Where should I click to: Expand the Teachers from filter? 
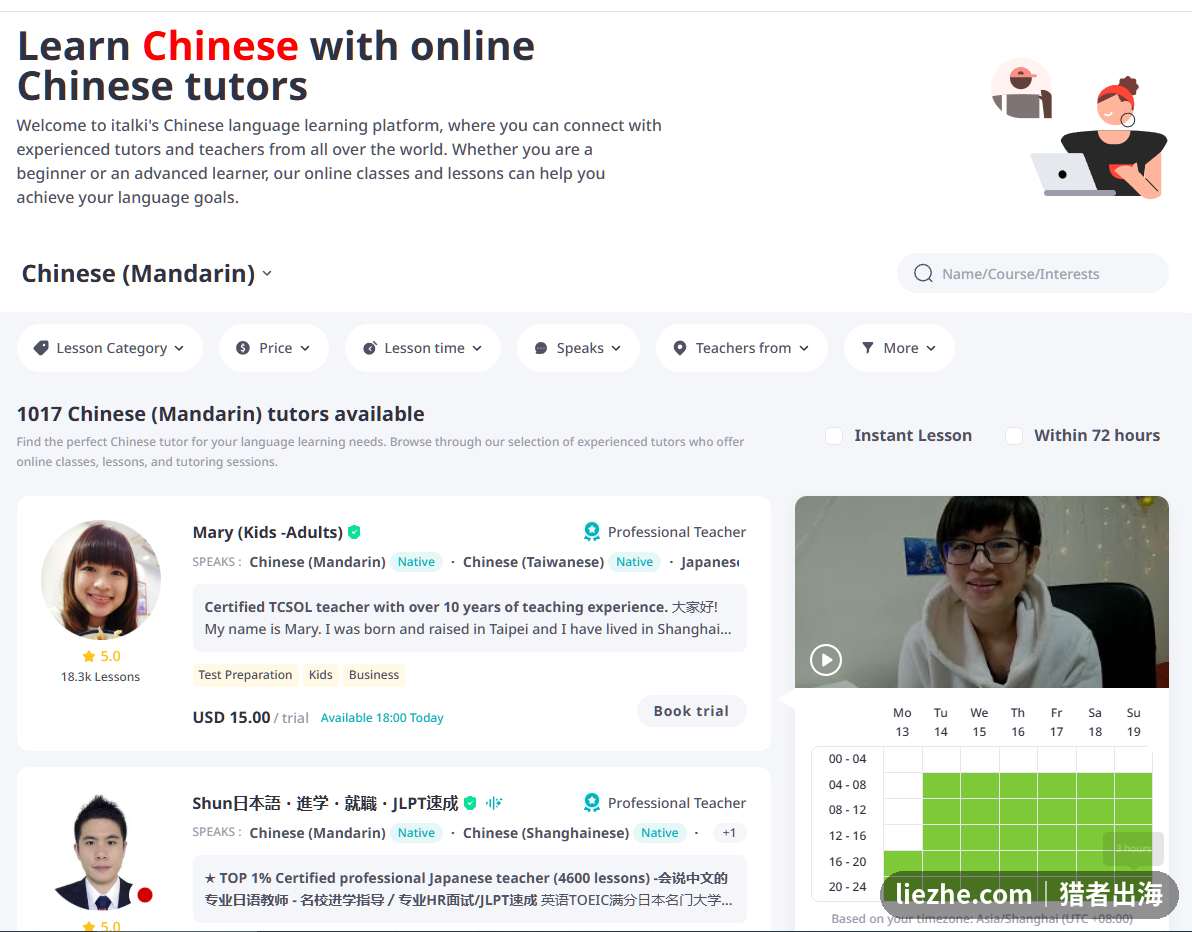coord(741,348)
